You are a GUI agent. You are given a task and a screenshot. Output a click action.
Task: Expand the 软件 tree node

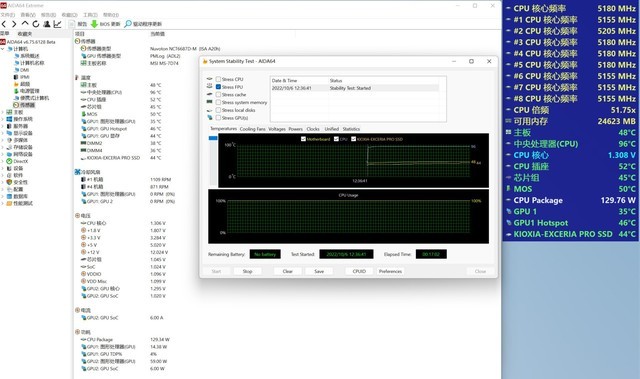tap(3, 175)
